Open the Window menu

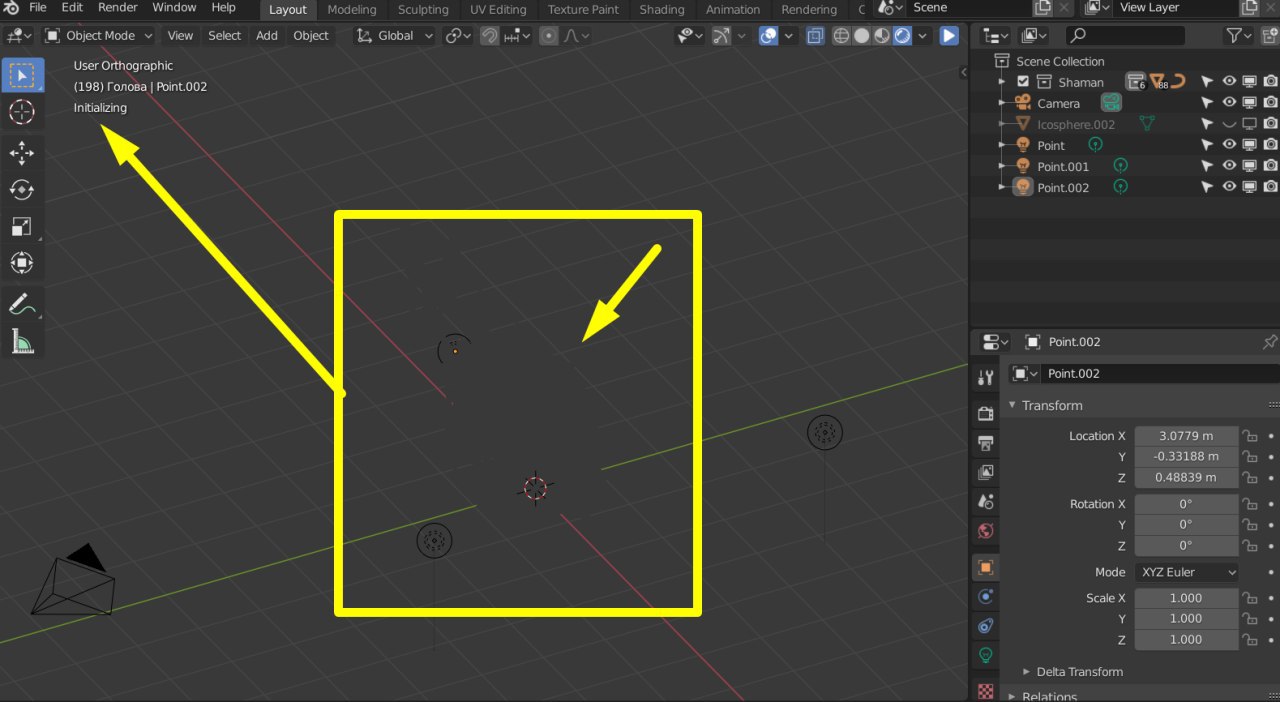point(174,8)
